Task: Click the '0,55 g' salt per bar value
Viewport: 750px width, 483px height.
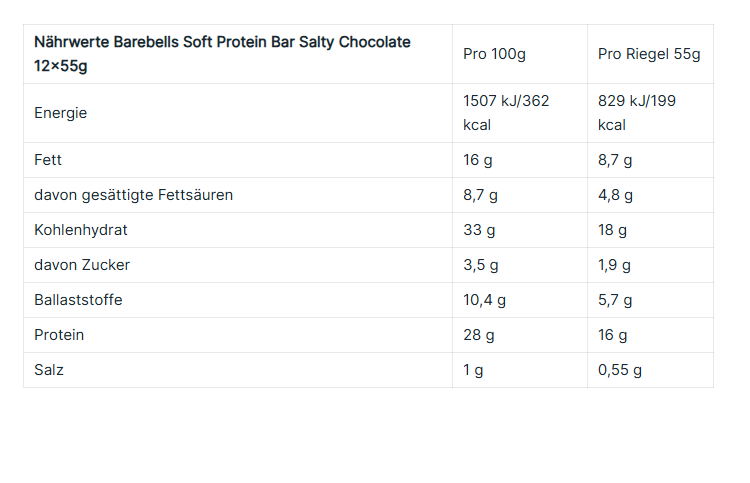Action: (620, 370)
